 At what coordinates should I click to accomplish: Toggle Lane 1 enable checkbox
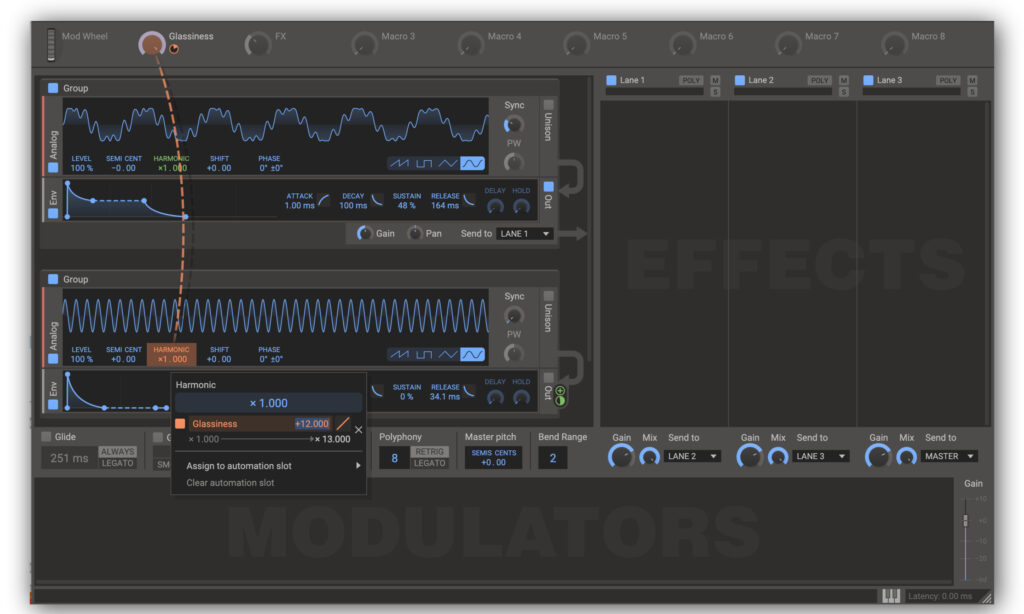[x=611, y=80]
